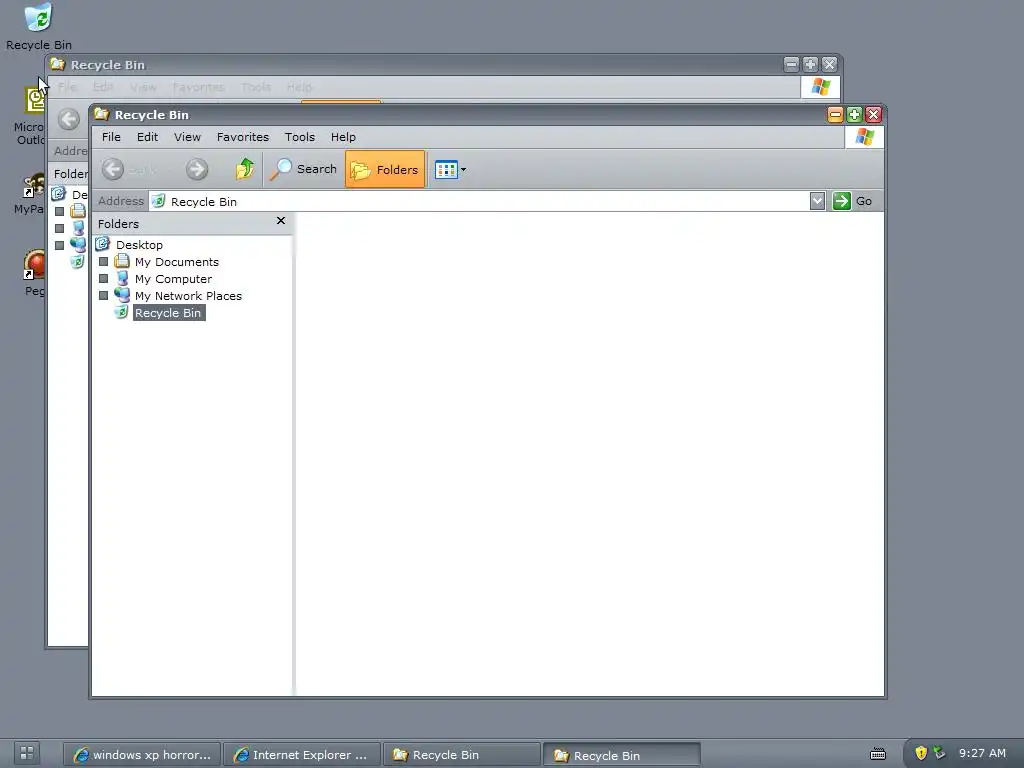Viewport: 1024px width, 768px height.
Task: Click the Back arrow in front window
Action: [x=112, y=169]
